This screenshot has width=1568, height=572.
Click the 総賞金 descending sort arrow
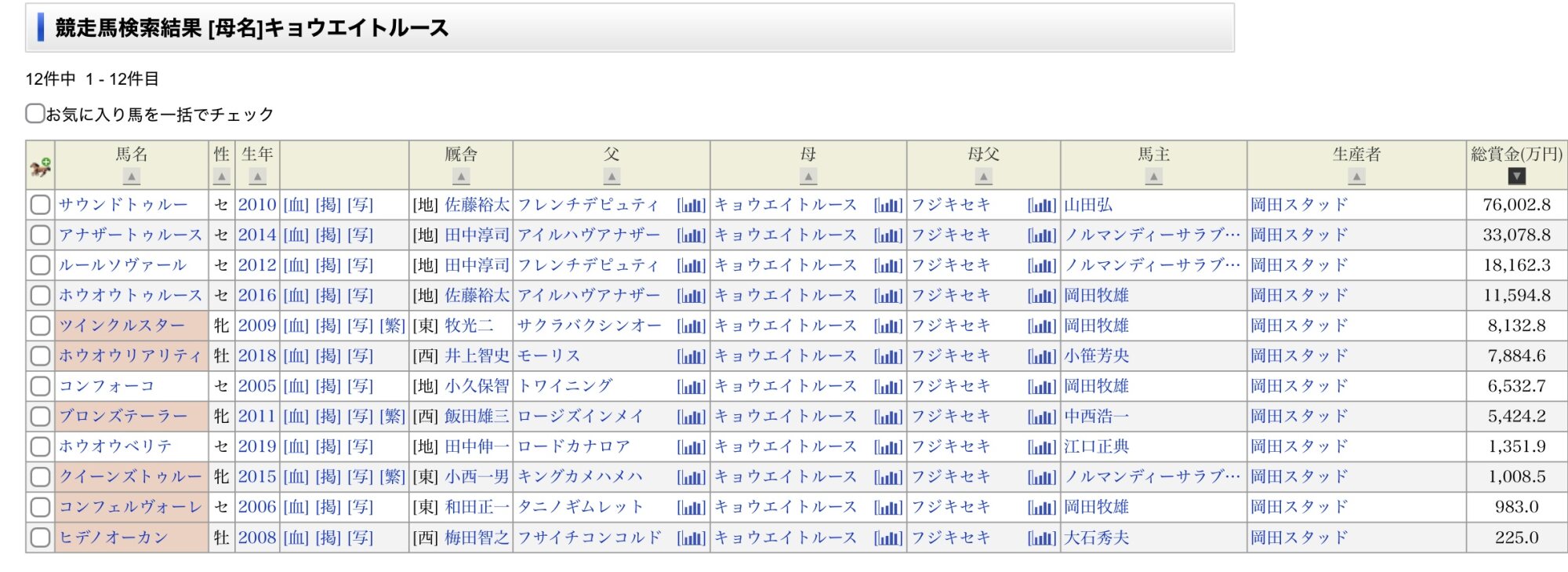pyautogui.click(x=1516, y=177)
